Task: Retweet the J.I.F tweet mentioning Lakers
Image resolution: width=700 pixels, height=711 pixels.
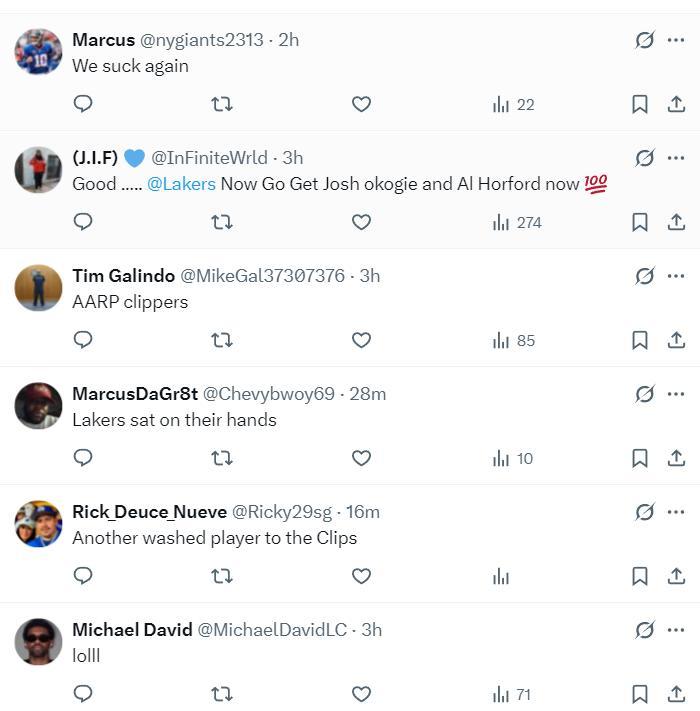Action: click(222, 222)
